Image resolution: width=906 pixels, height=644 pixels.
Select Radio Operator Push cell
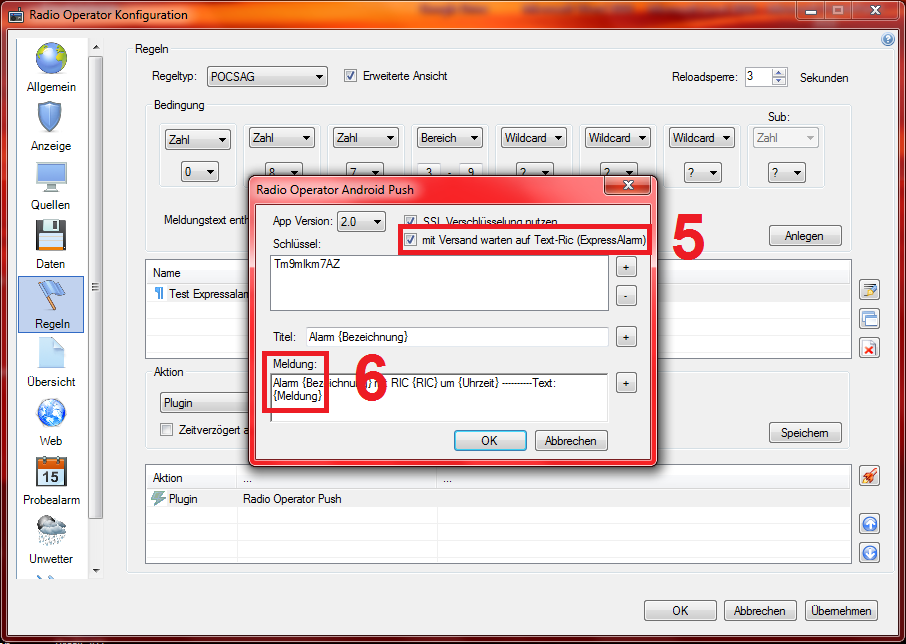click(x=292, y=498)
